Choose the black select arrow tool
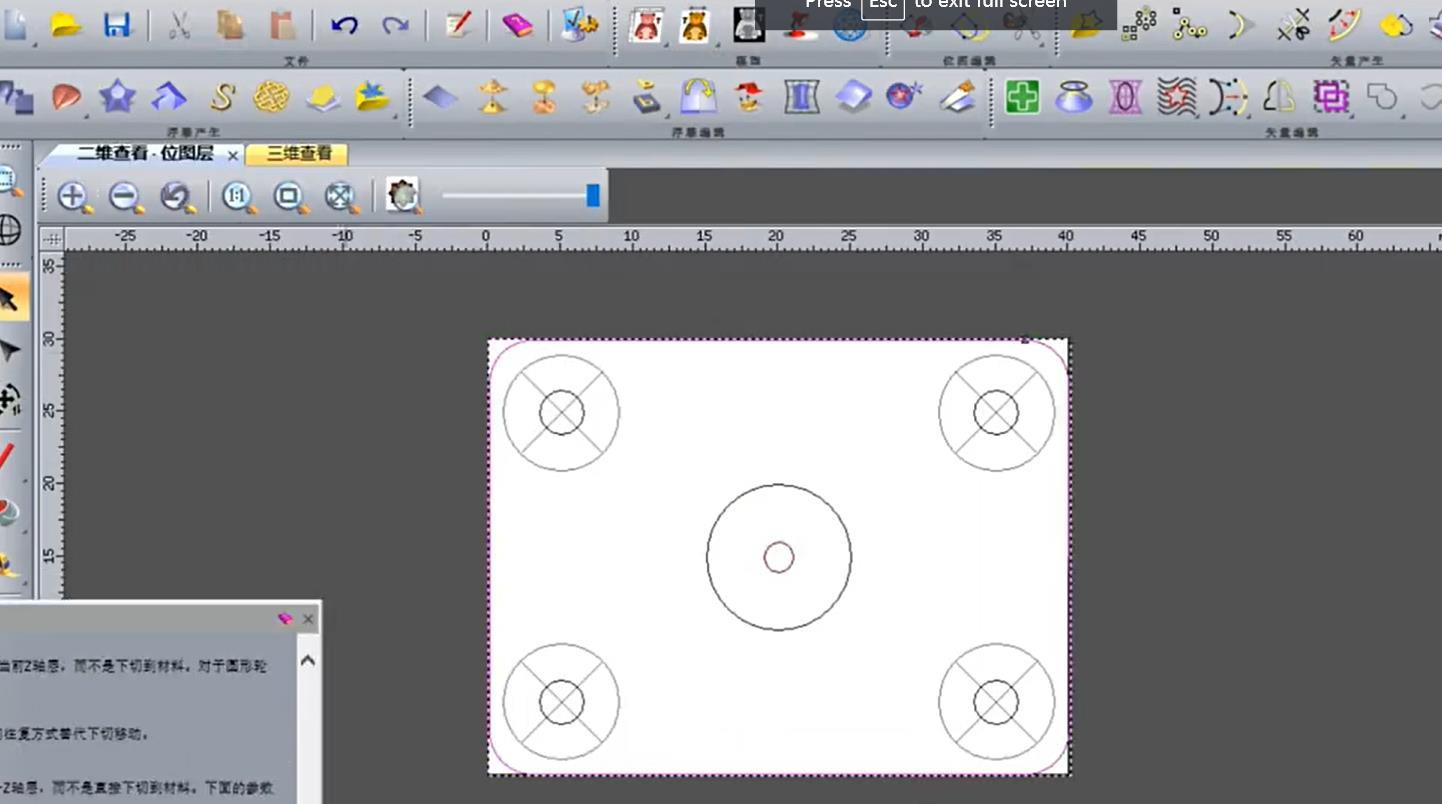 [9, 299]
